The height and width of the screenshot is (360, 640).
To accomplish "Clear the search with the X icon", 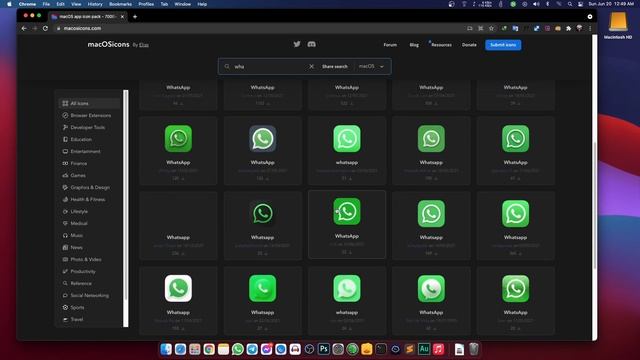I will point(311,66).
